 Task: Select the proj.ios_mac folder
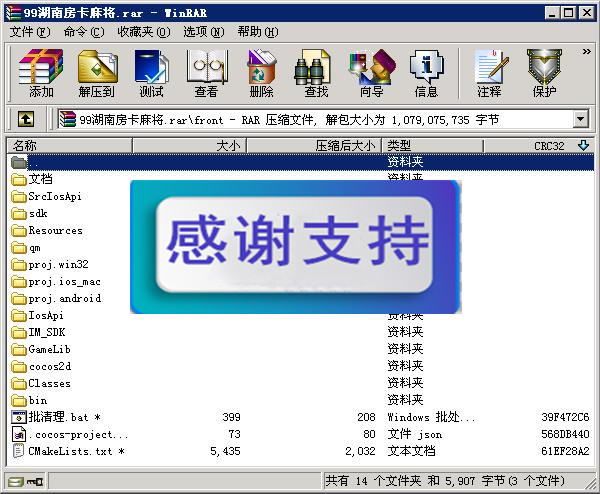[56, 282]
